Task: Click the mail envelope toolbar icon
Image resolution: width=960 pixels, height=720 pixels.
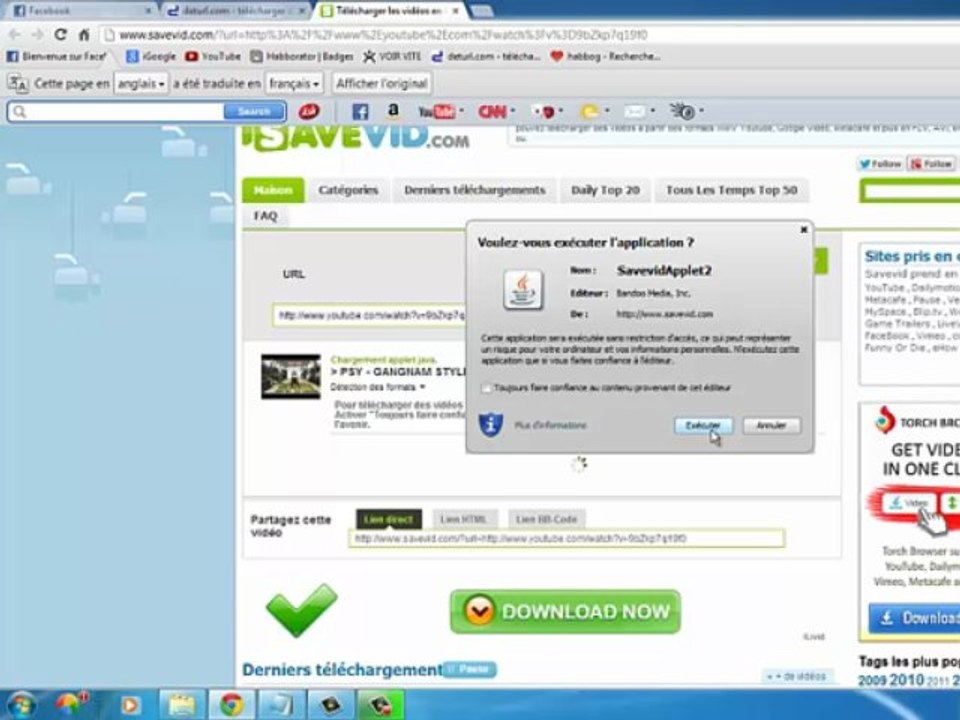Action: [x=634, y=111]
